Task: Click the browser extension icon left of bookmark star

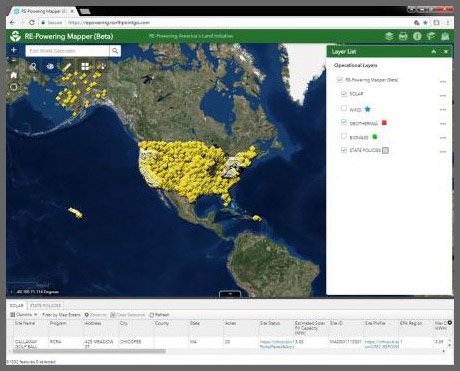Action: (x=417, y=23)
